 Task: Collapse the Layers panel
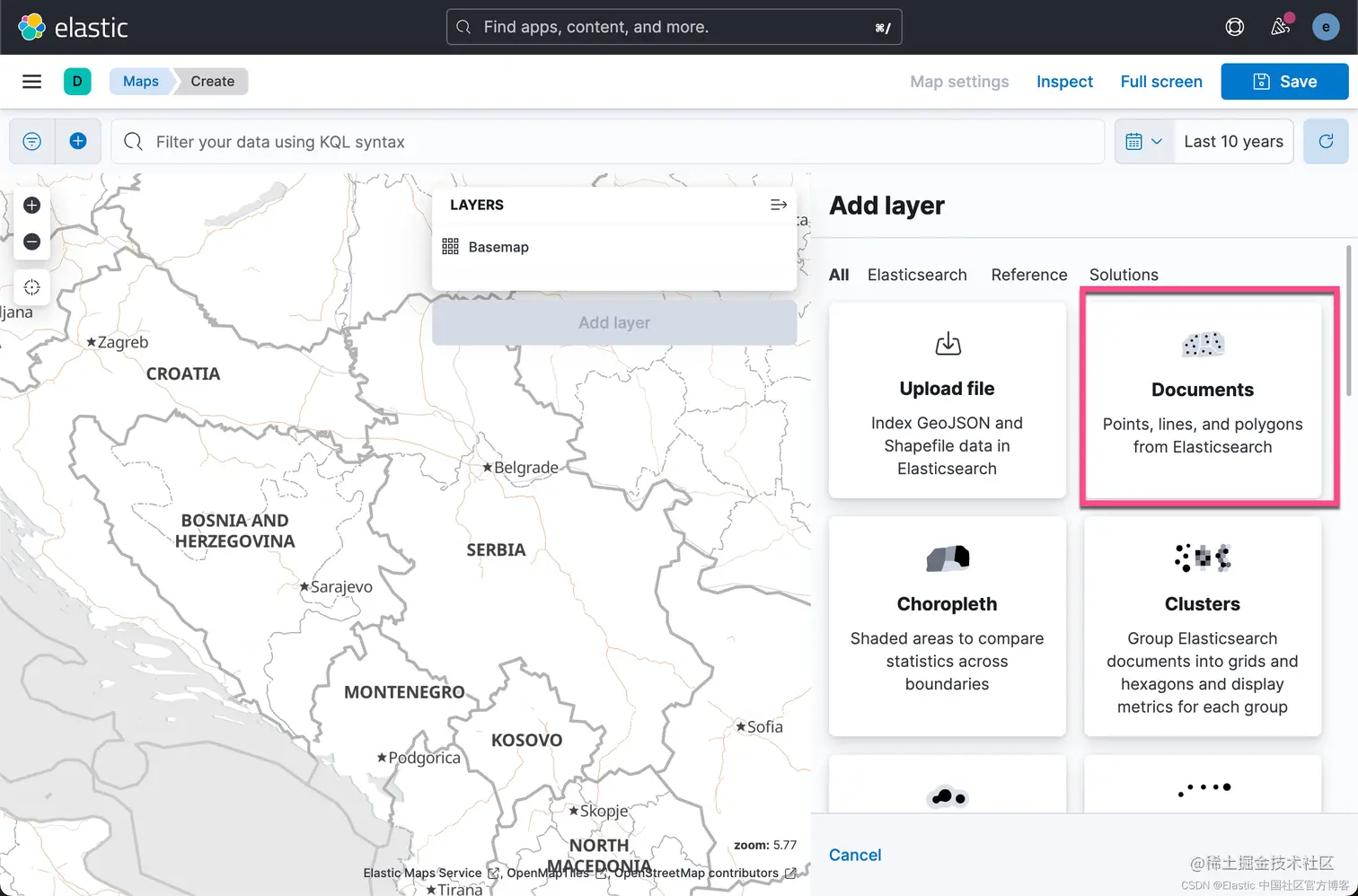[x=779, y=205]
